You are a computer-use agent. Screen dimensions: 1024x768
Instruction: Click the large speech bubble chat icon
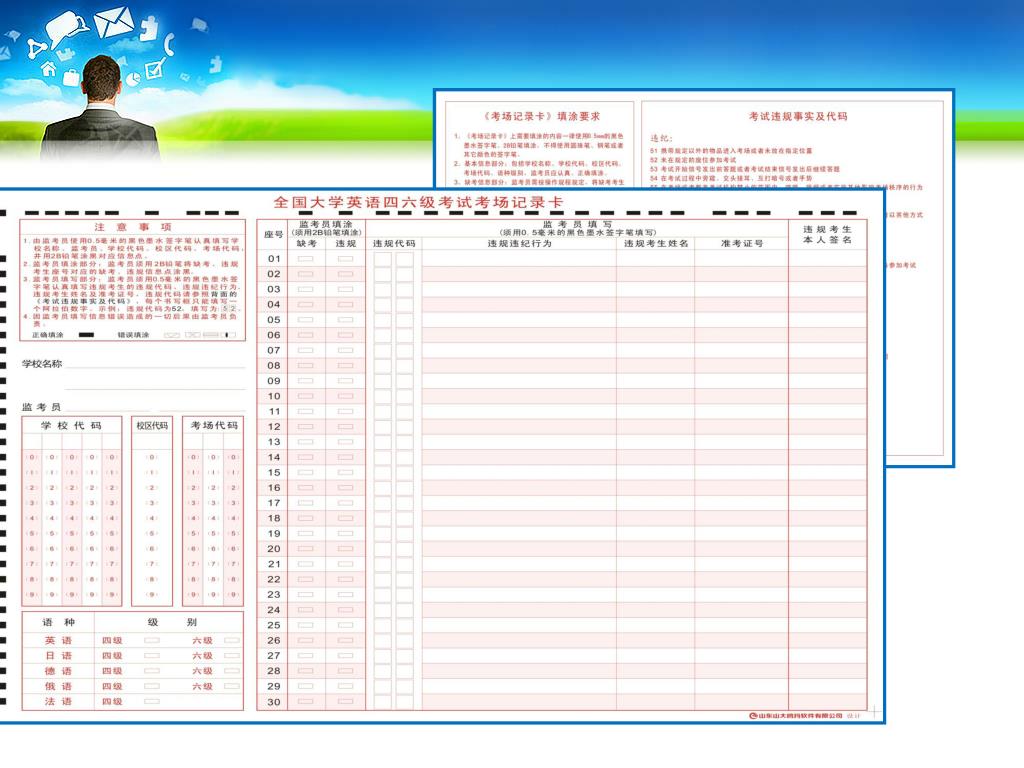[x=67, y=30]
